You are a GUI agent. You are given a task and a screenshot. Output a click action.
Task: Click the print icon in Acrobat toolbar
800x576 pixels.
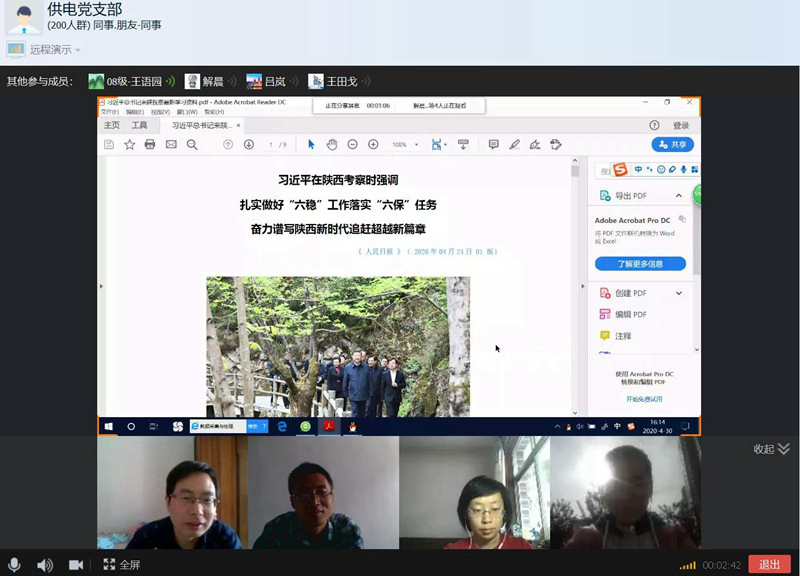pos(150,145)
